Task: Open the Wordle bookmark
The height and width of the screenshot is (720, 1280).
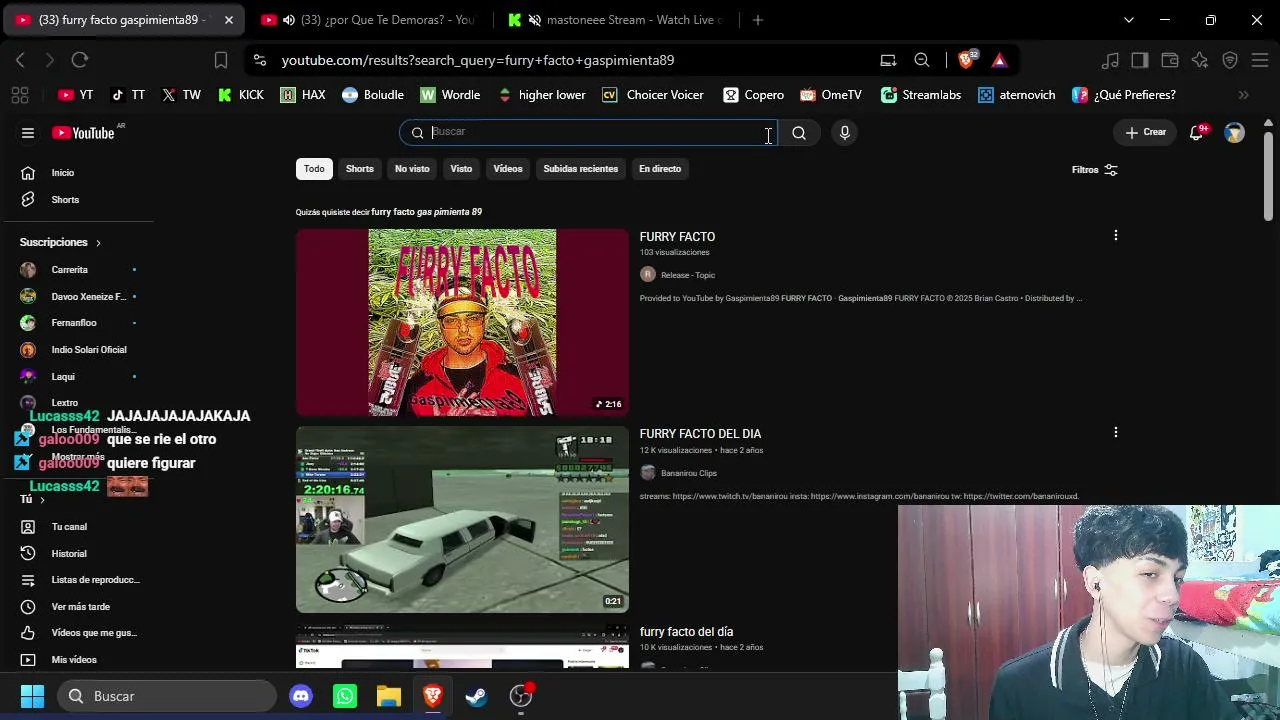Action: click(450, 95)
